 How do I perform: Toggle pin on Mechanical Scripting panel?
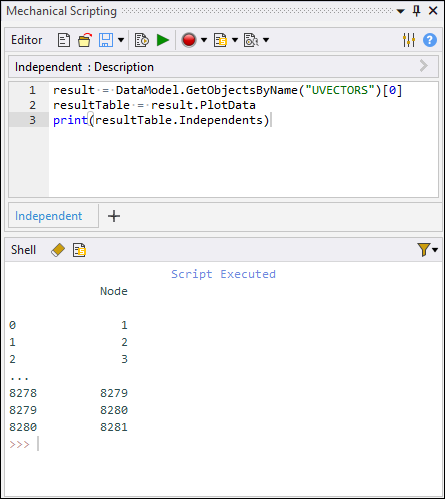pos(416,11)
